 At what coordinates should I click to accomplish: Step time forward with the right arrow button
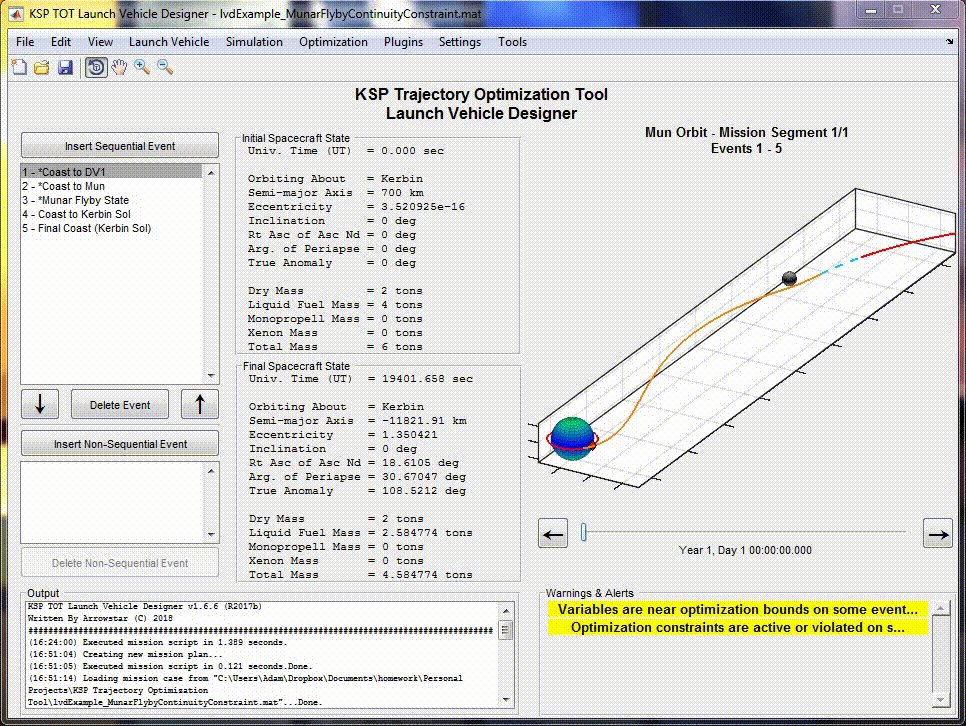[938, 534]
